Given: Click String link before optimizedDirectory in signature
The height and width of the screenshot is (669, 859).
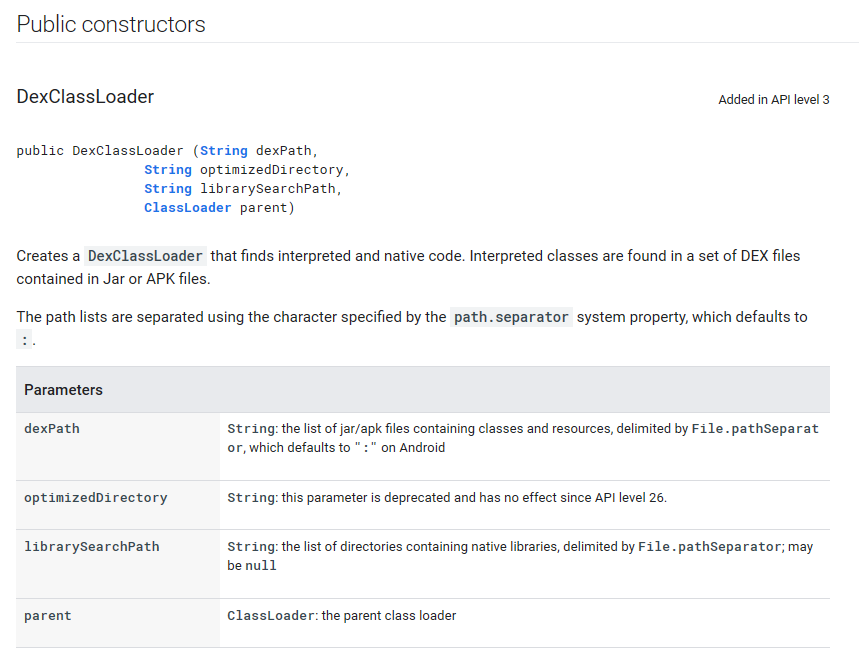Looking at the screenshot, I should 168,170.
